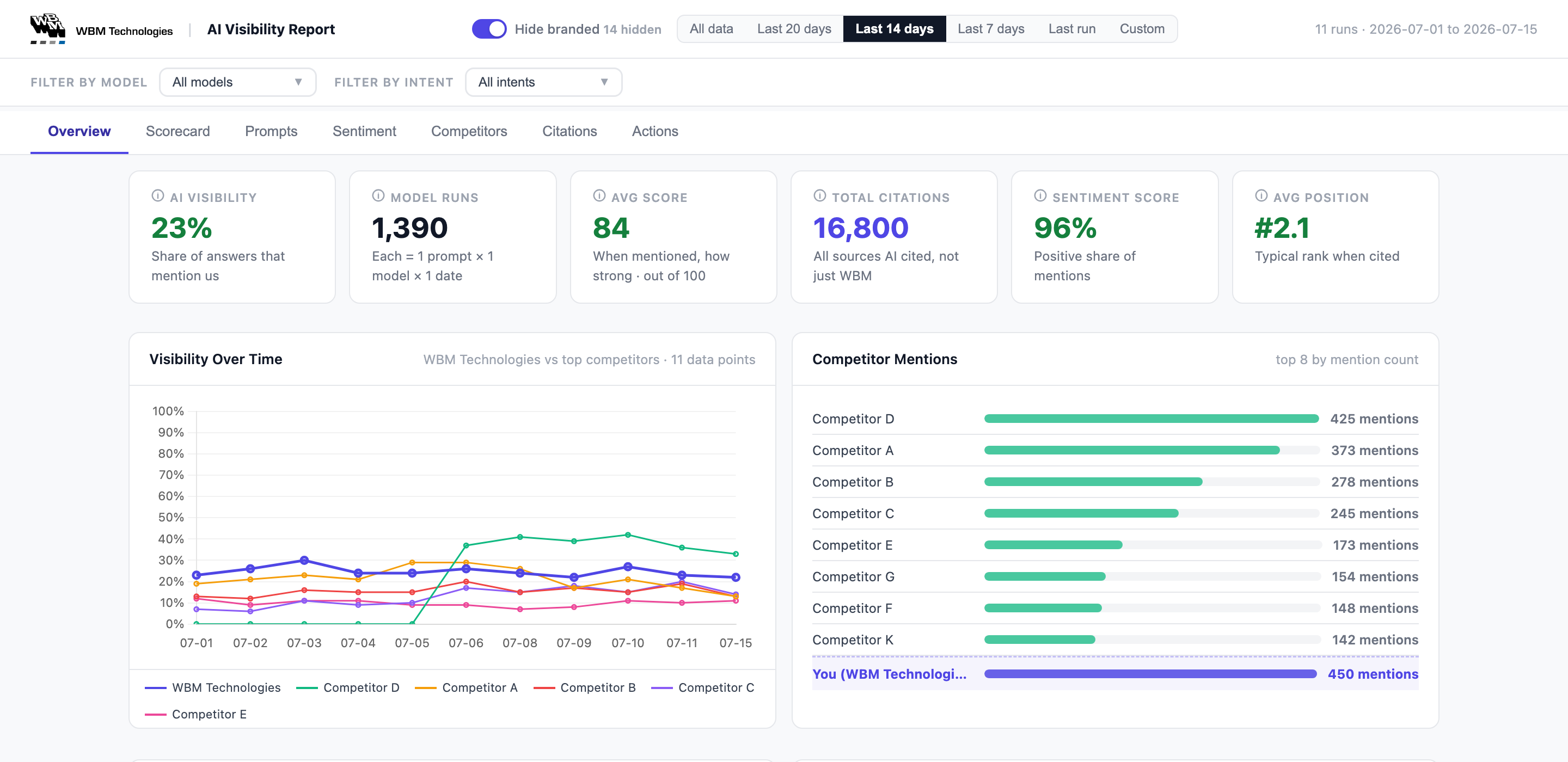The height and width of the screenshot is (762, 1568).
Task: Select the Last run range
Action: [1071, 29]
